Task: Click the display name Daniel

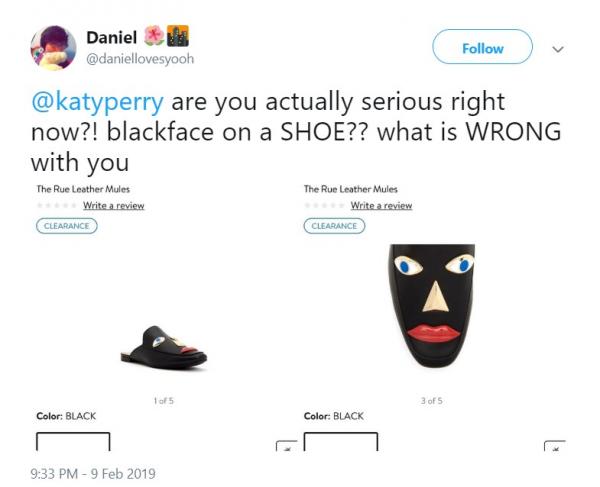Action: pos(111,37)
